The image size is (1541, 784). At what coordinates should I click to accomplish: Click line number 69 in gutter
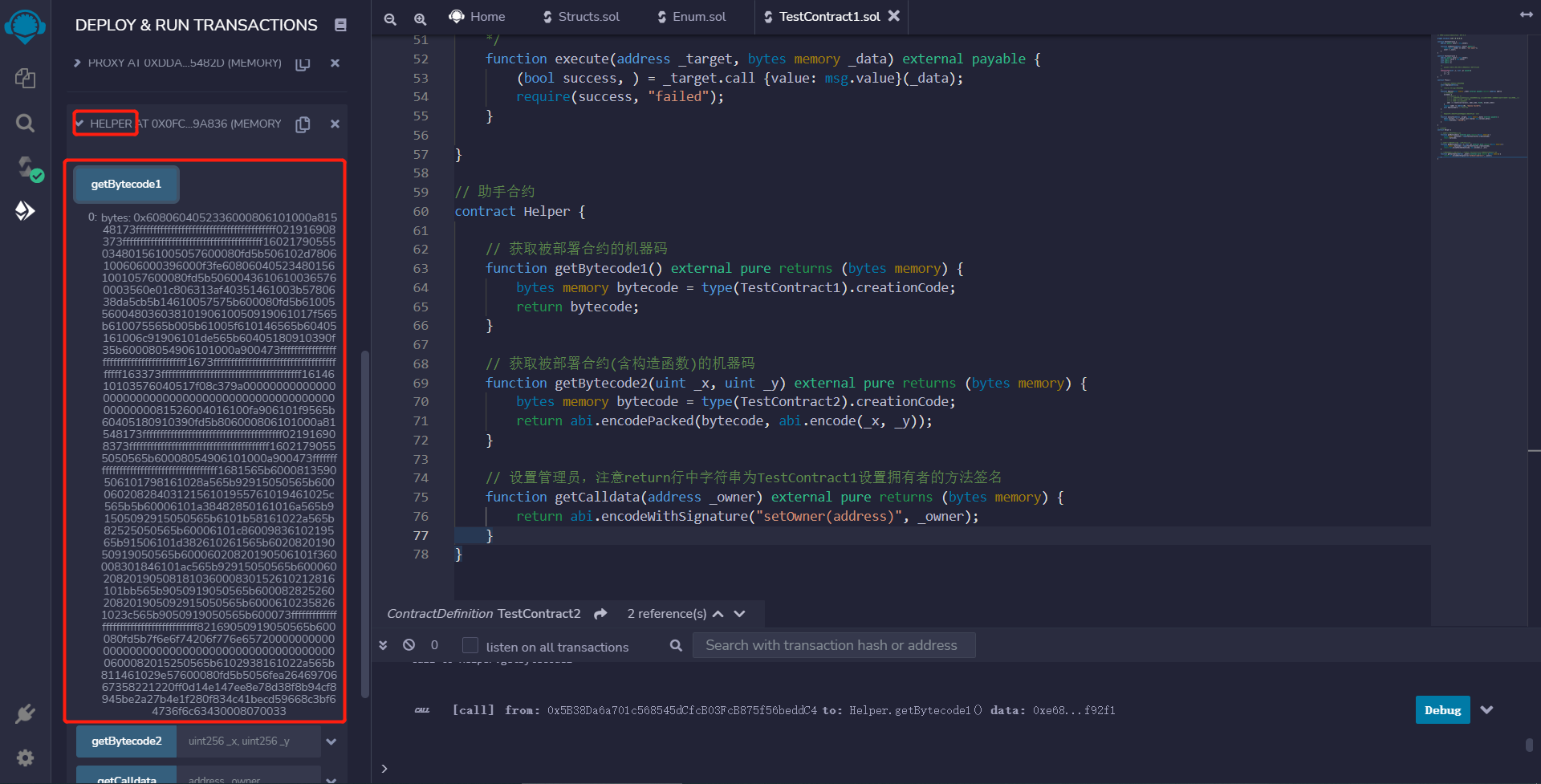[x=421, y=384]
